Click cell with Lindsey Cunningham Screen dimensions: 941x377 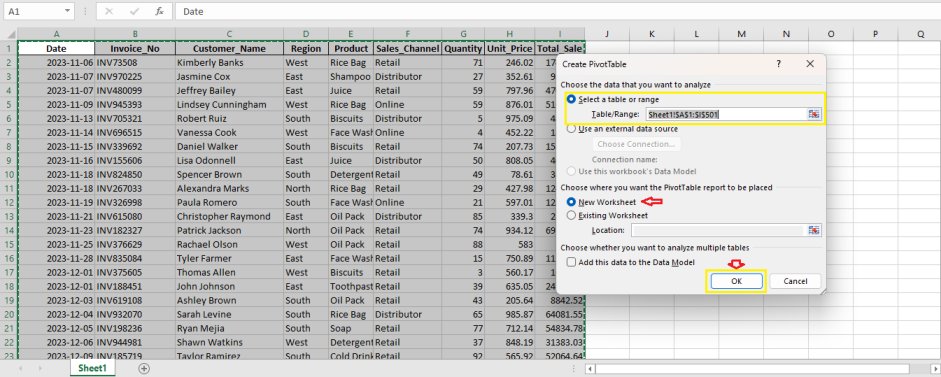229,104
